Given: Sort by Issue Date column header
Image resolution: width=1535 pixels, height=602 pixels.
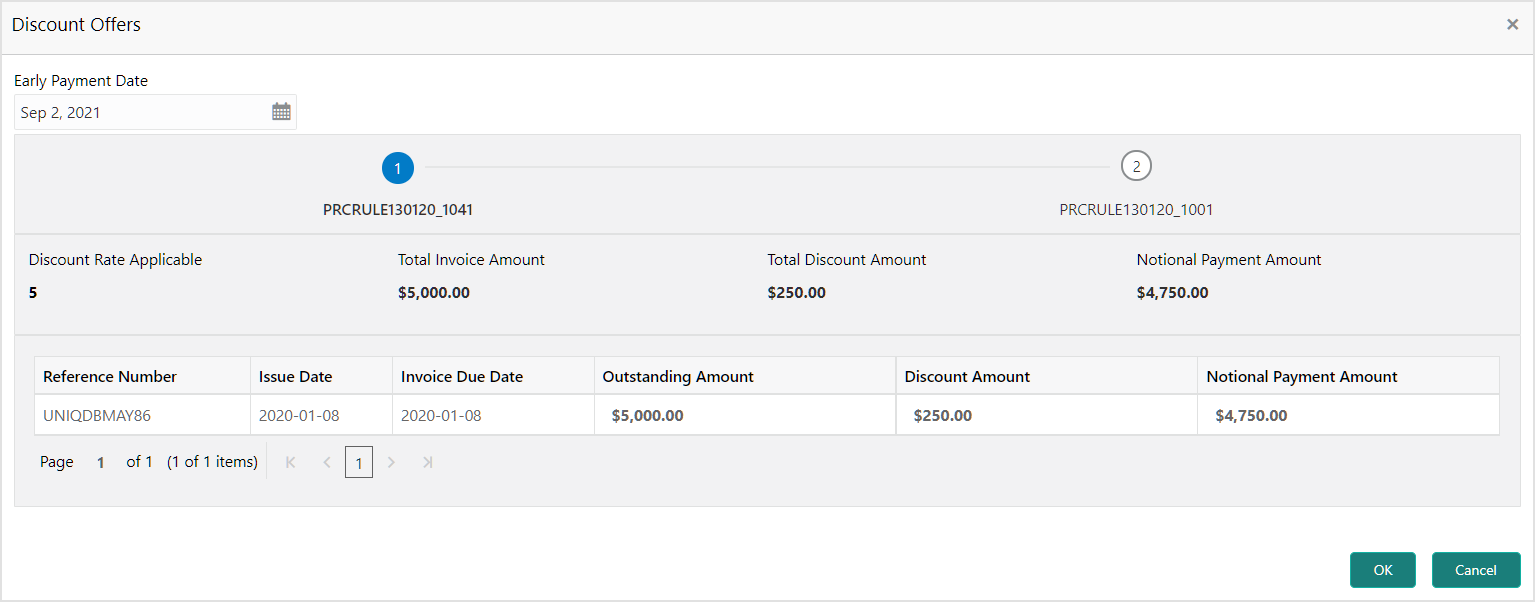Looking at the screenshot, I should [295, 377].
